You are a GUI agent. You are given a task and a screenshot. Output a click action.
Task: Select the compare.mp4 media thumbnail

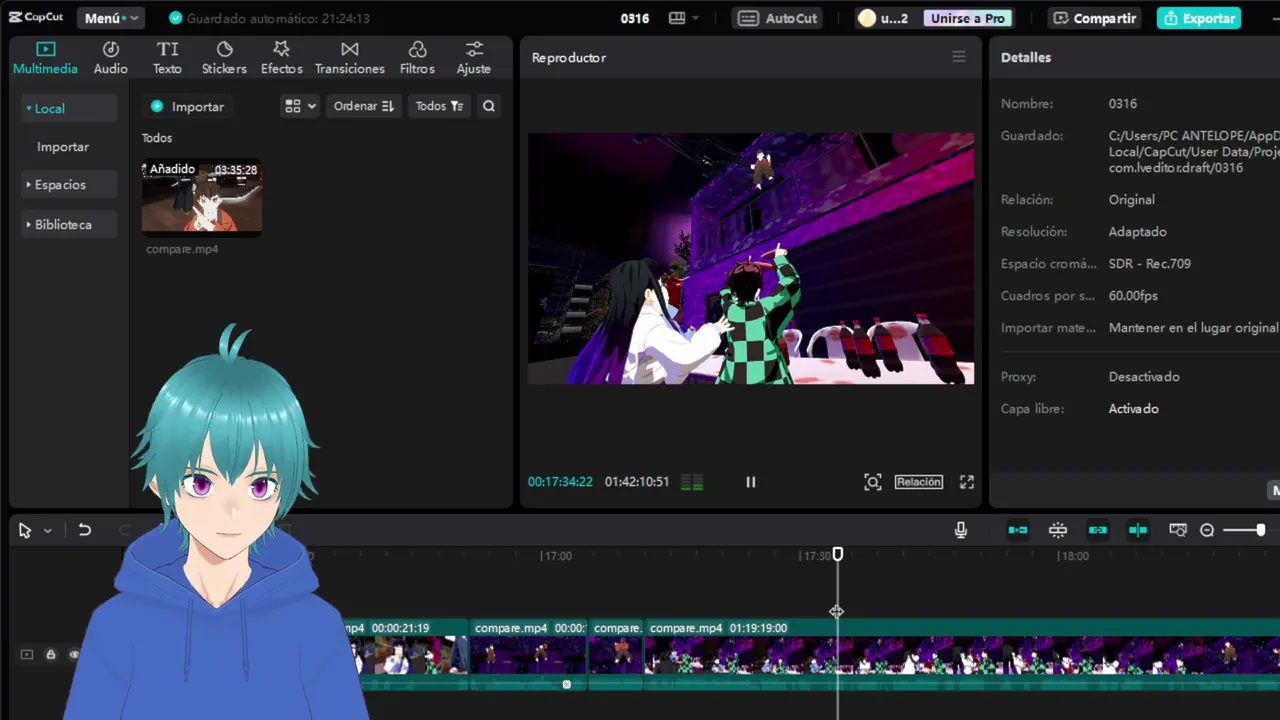pos(202,198)
